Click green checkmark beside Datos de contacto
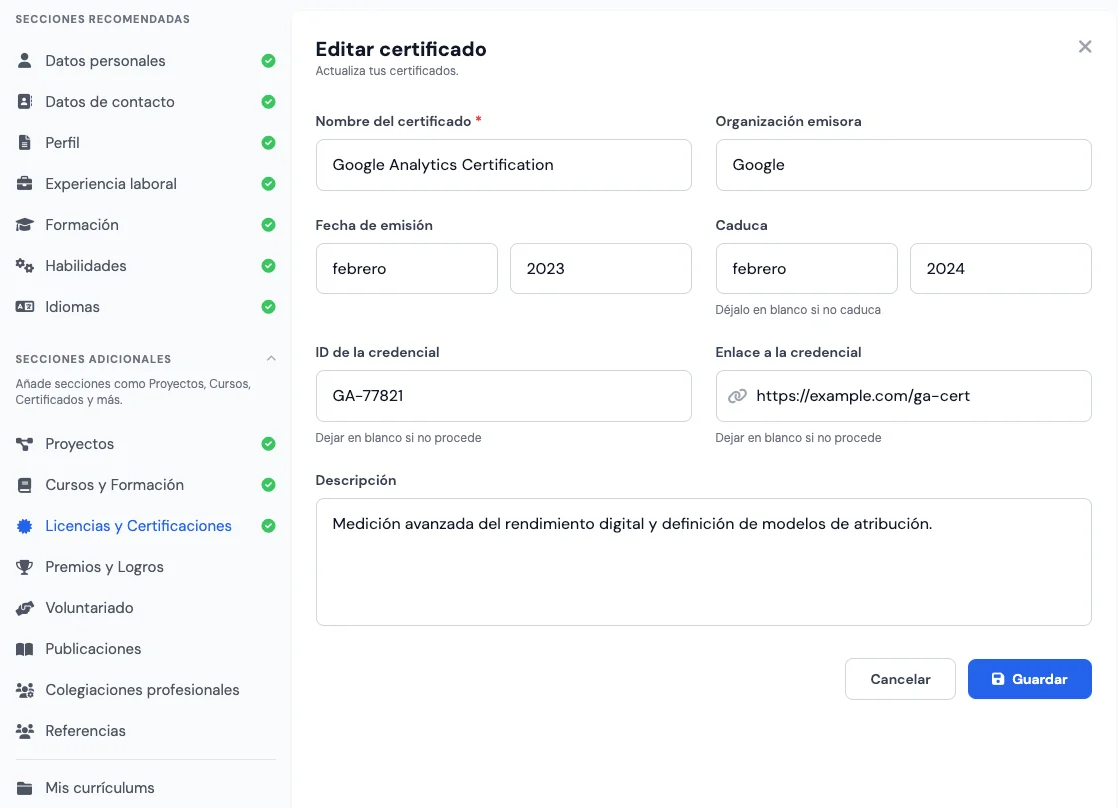Screen dimensions: 1118x808 click(x=268, y=101)
